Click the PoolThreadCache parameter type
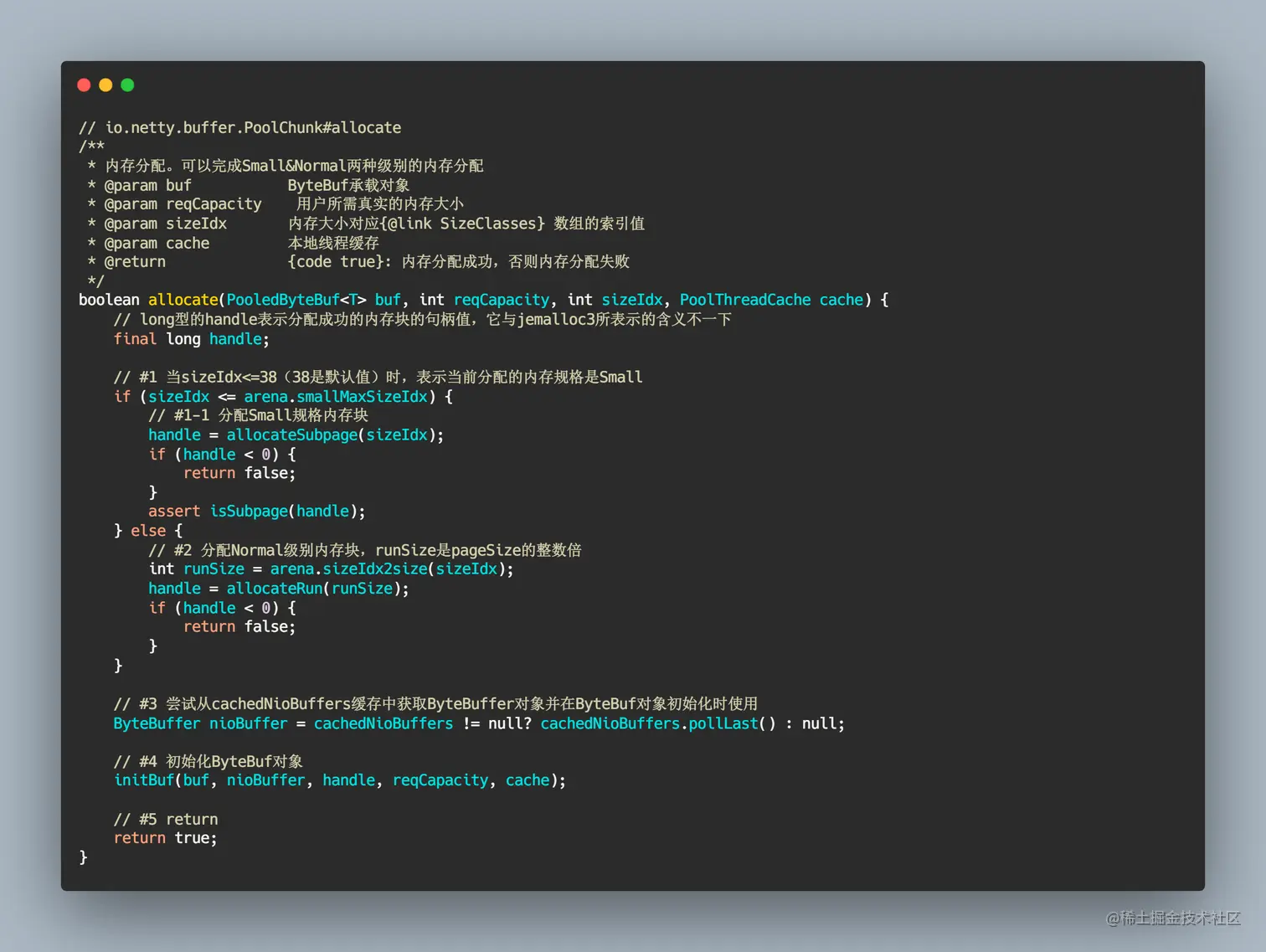The height and width of the screenshot is (952, 1266). pyautogui.click(x=744, y=299)
